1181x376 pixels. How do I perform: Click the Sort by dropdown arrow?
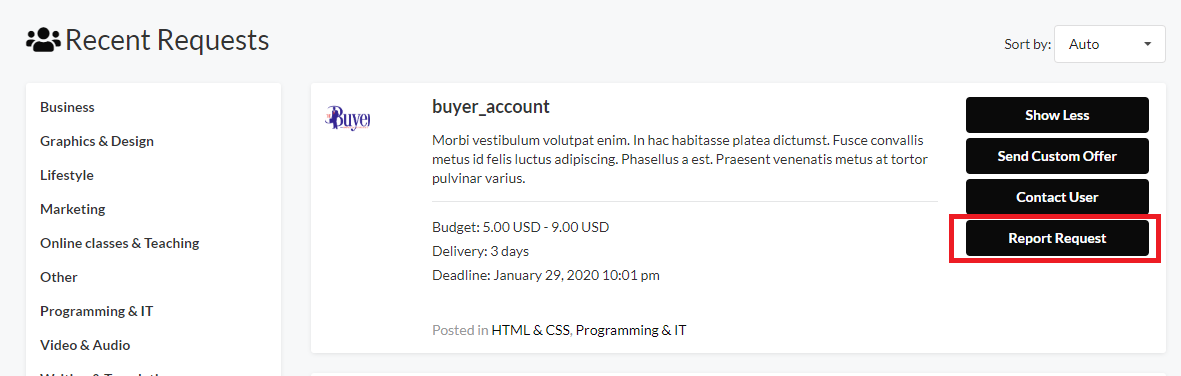point(1147,44)
